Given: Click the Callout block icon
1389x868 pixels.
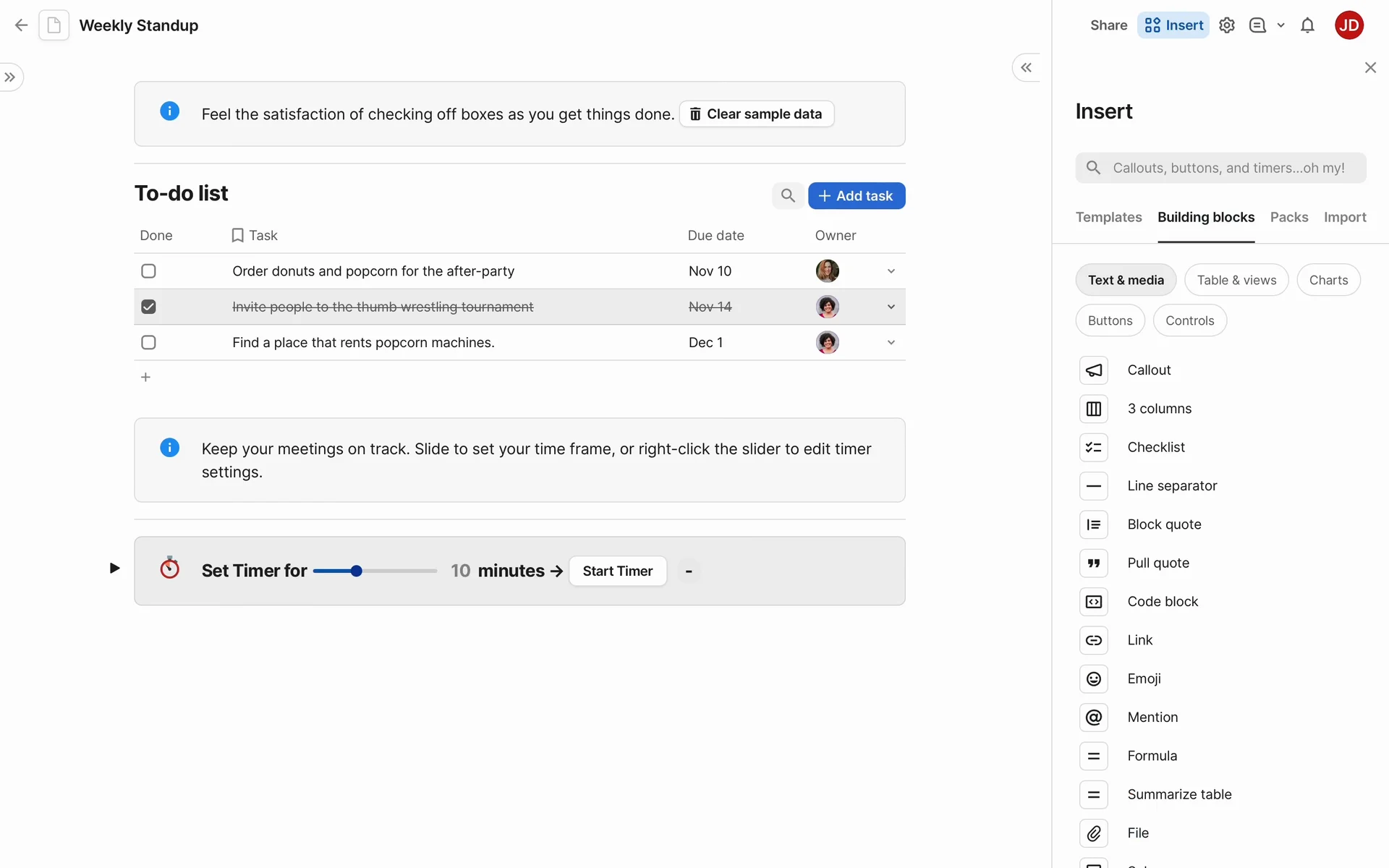Looking at the screenshot, I should (1093, 370).
